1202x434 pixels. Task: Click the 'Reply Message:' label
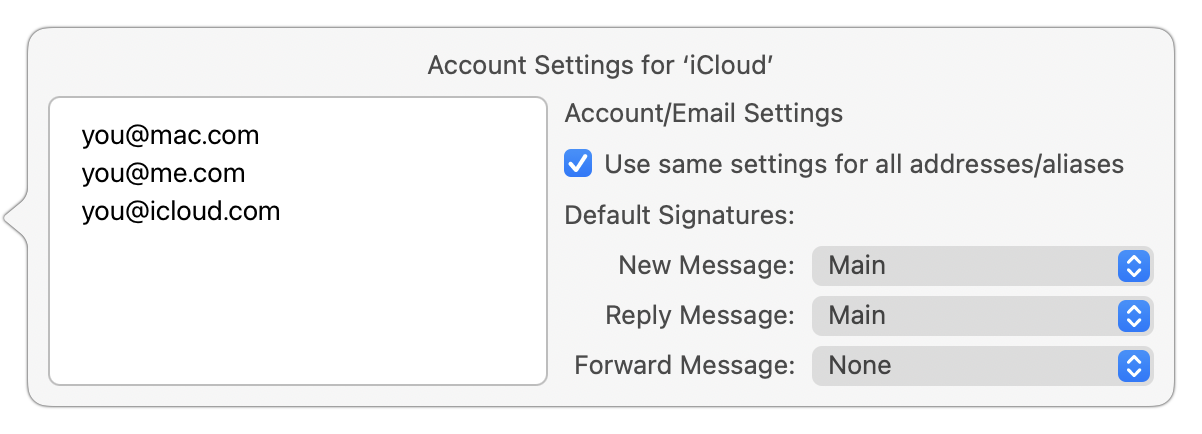click(x=699, y=316)
